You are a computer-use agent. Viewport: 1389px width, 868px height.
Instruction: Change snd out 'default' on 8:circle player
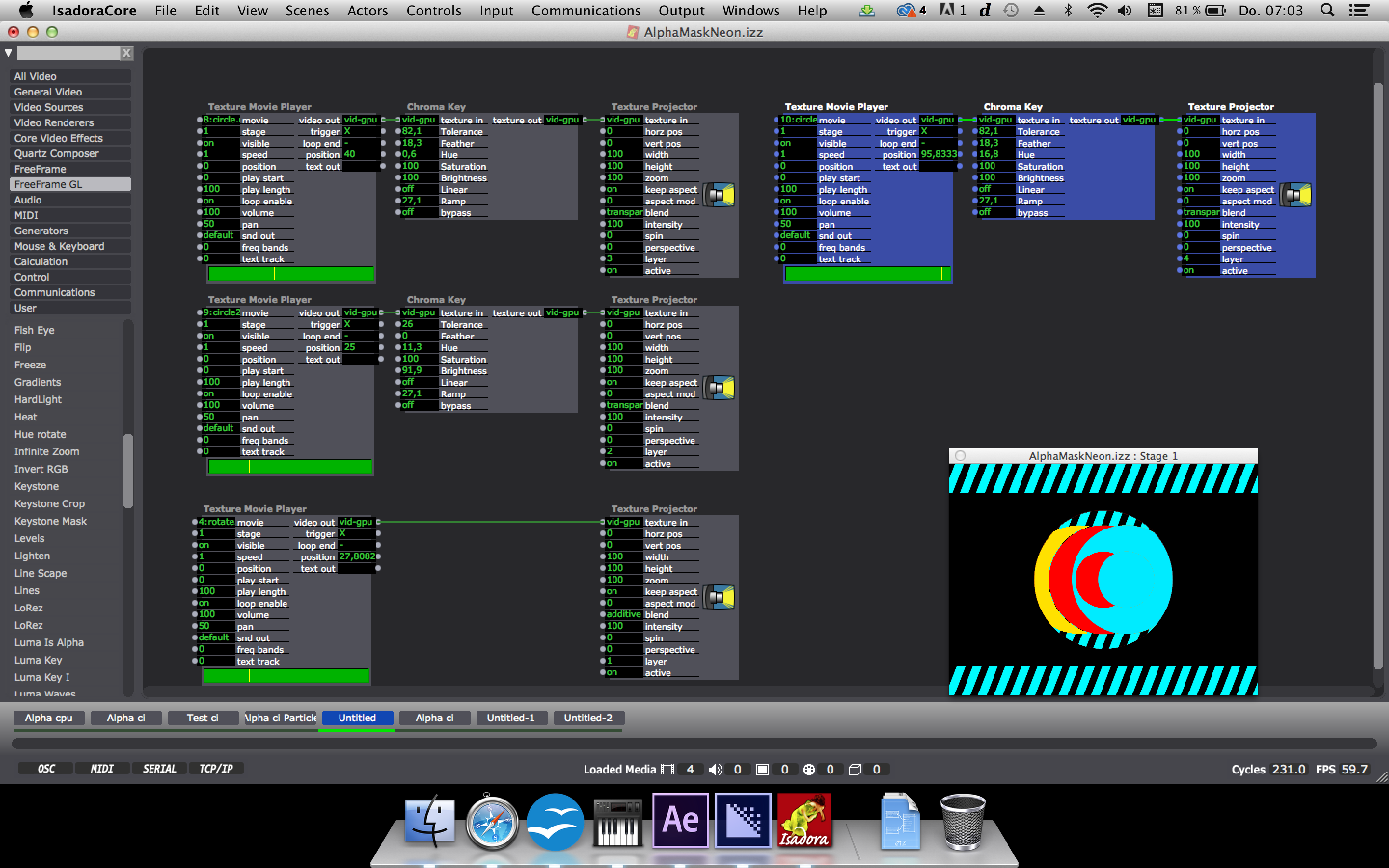click(220, 235)
